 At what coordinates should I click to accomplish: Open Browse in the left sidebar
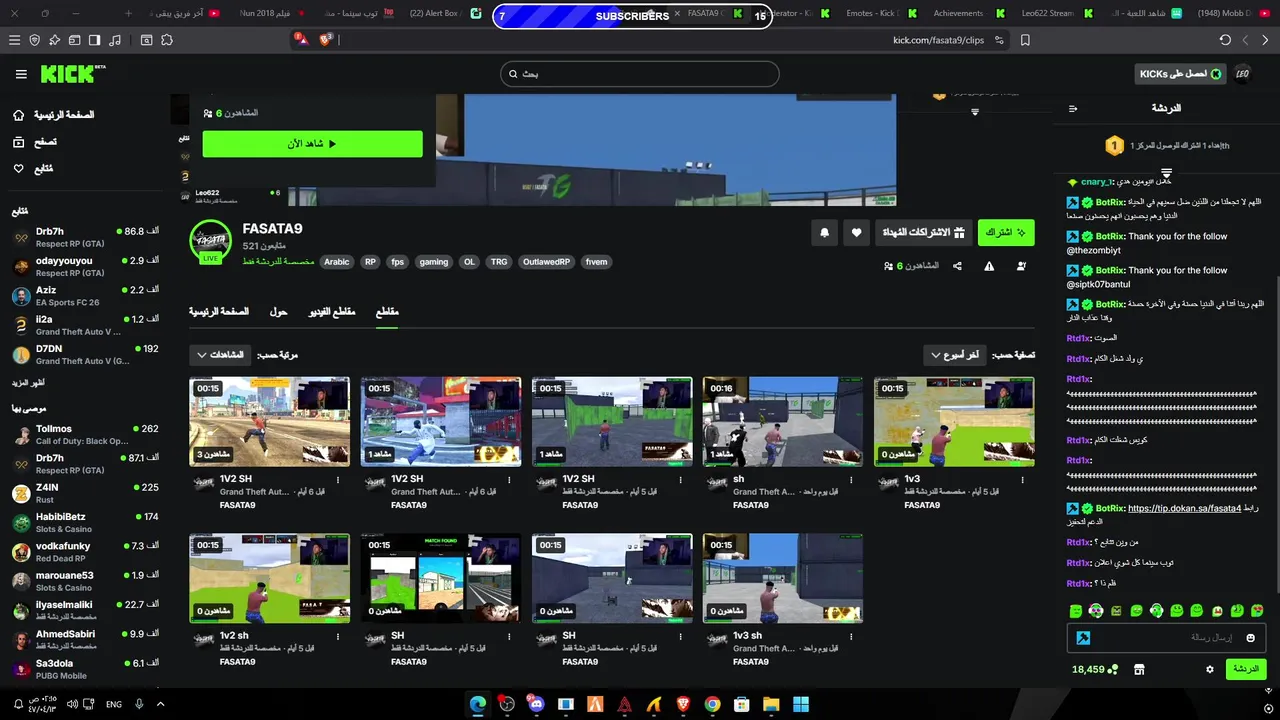[35, 142]
